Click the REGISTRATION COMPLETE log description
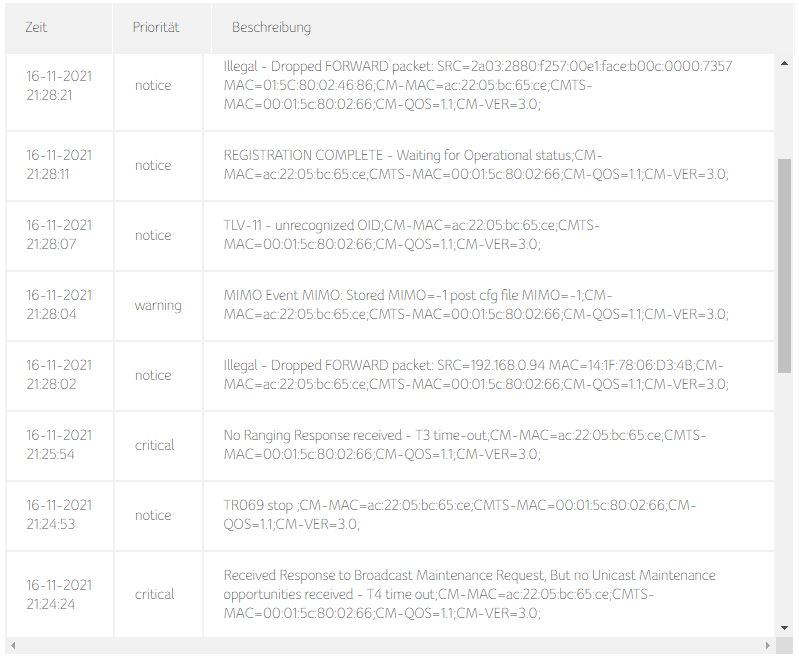The height and width of the screenshot is (661, 799). click(x=476, y=165)
